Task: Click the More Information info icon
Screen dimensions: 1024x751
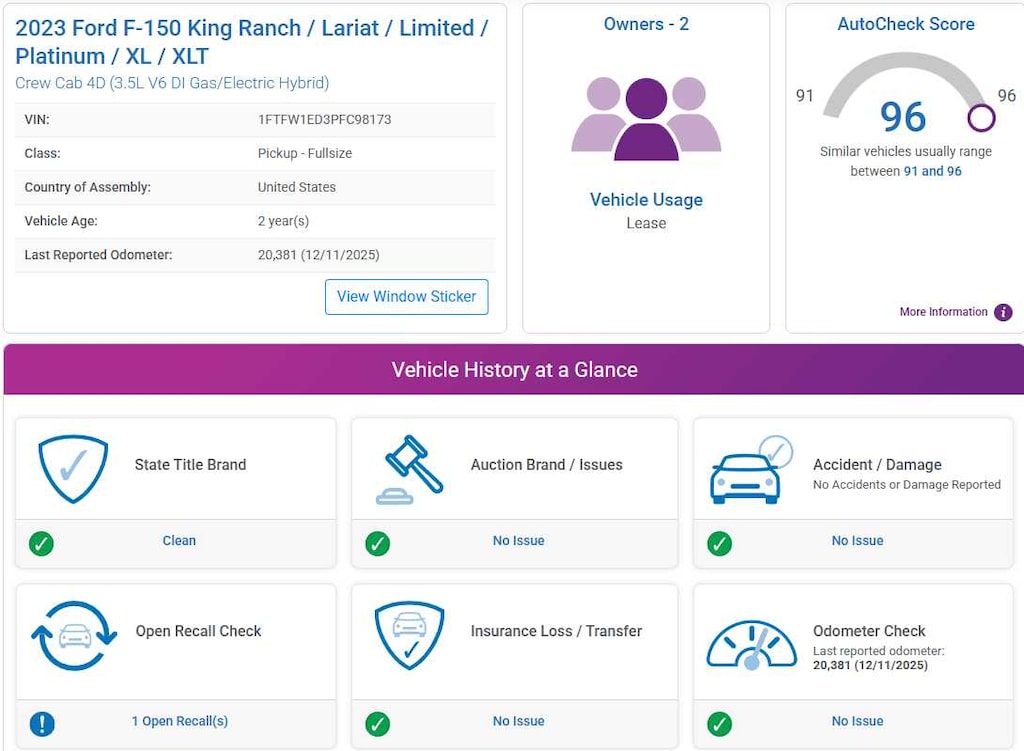Action: [x=1003, y=312]
